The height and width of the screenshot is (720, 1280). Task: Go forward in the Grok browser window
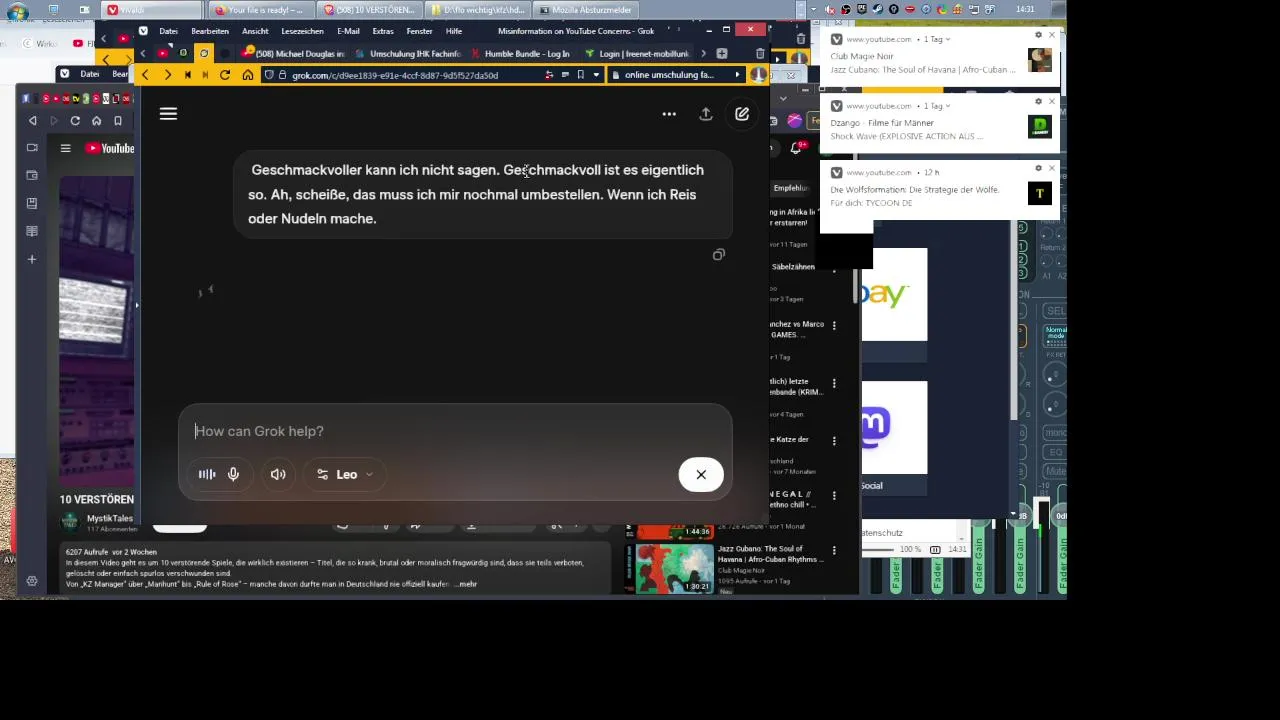coord(166,75)
